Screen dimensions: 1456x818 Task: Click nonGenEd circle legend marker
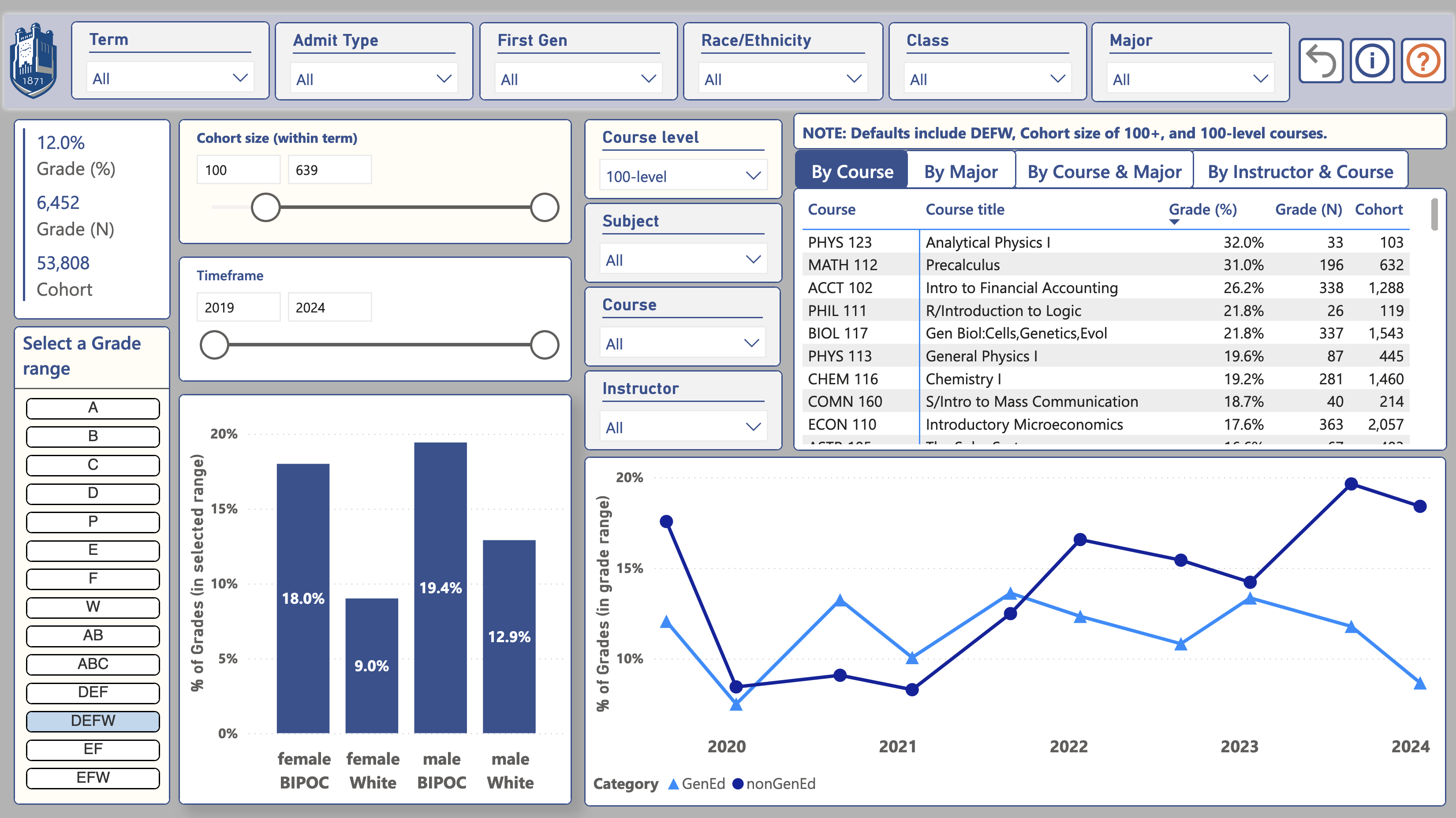(x=738, y=784)
